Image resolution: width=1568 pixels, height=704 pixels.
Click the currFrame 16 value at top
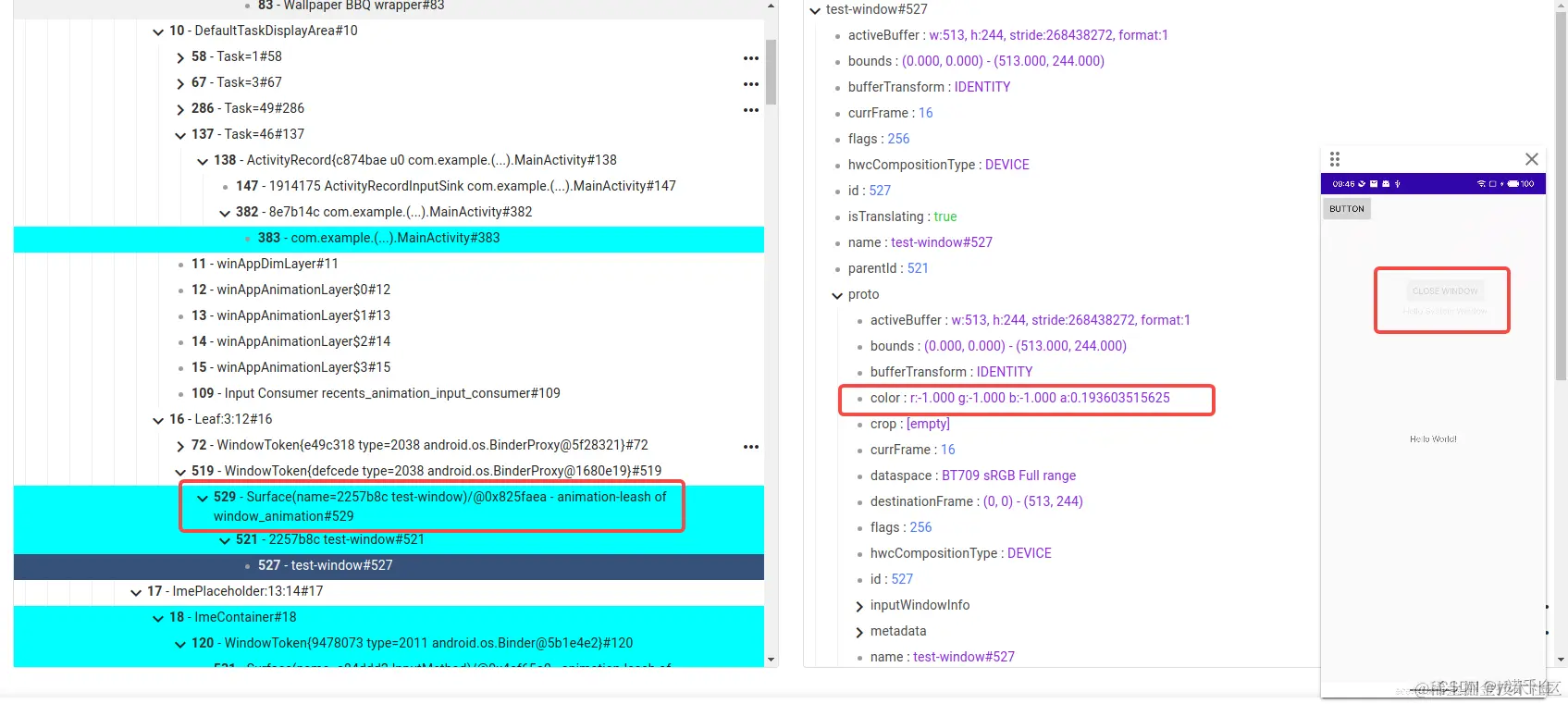pos(925,113)
